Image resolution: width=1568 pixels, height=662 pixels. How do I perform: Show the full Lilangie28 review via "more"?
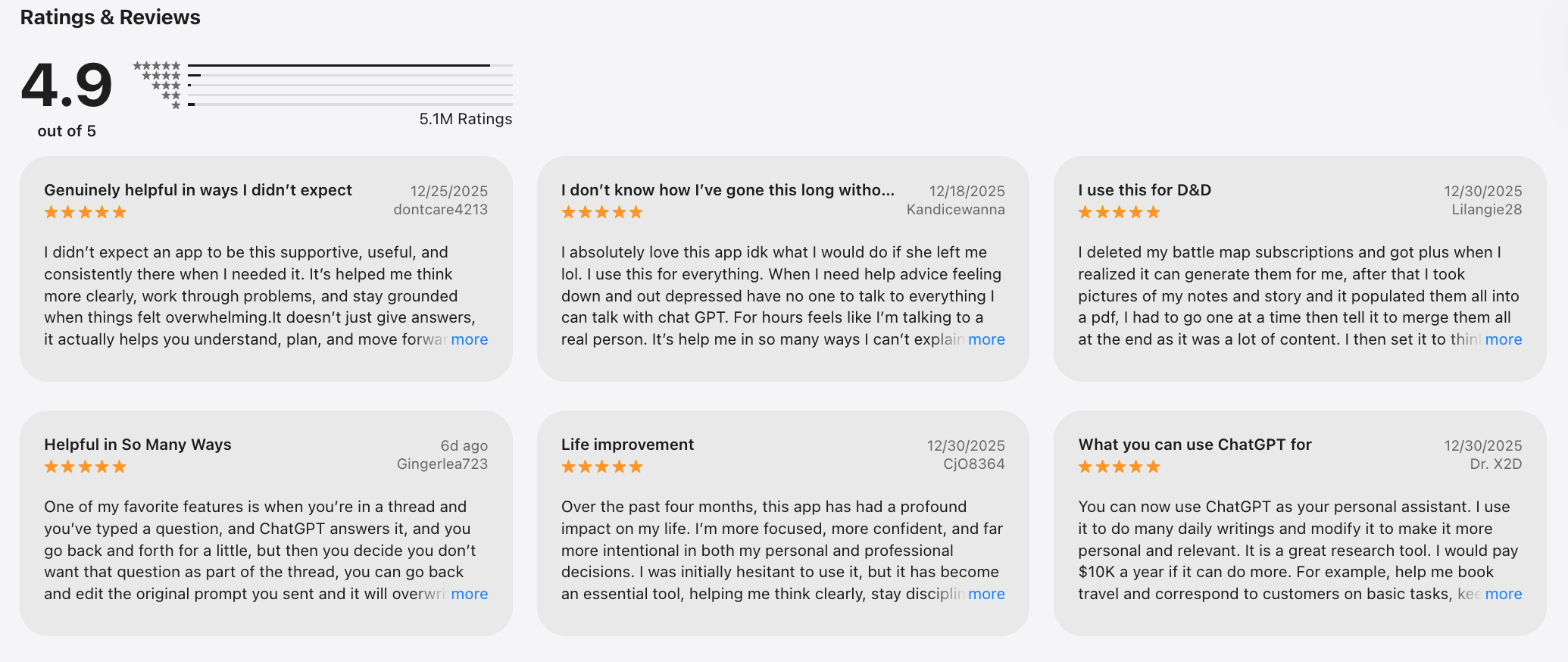(1503, 339)
